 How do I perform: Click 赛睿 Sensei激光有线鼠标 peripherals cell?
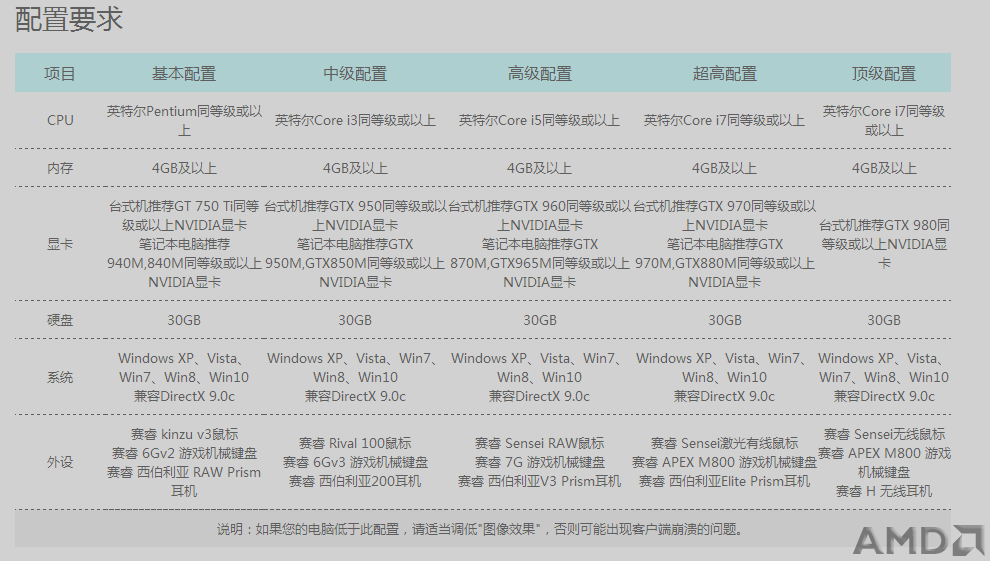(724, 462)
